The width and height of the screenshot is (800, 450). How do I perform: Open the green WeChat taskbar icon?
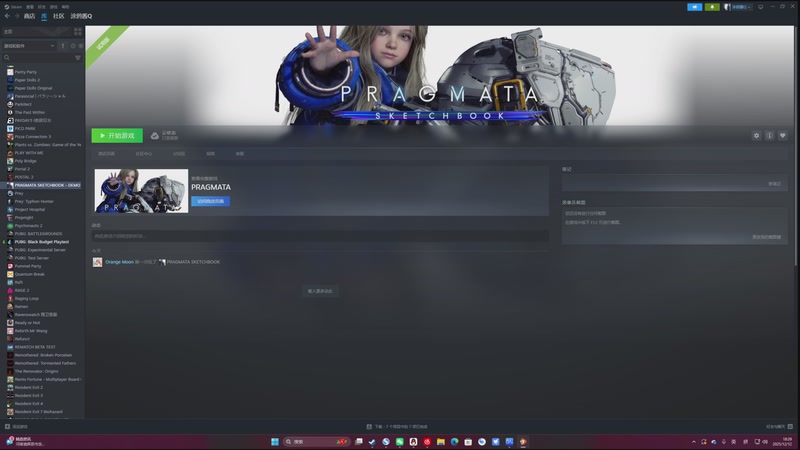[x=399, y=442]
